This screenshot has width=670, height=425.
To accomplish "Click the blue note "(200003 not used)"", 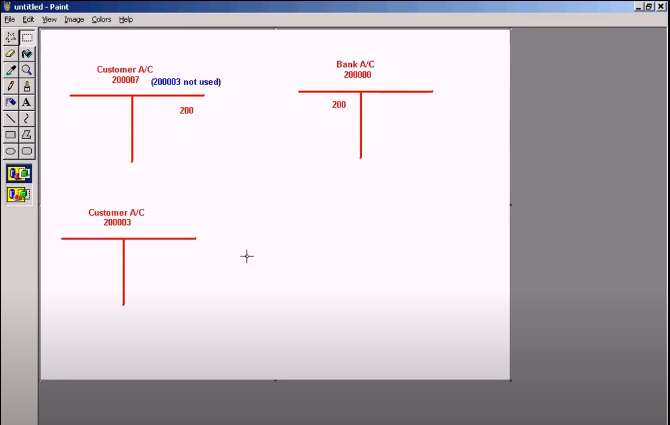I will 186,82.
